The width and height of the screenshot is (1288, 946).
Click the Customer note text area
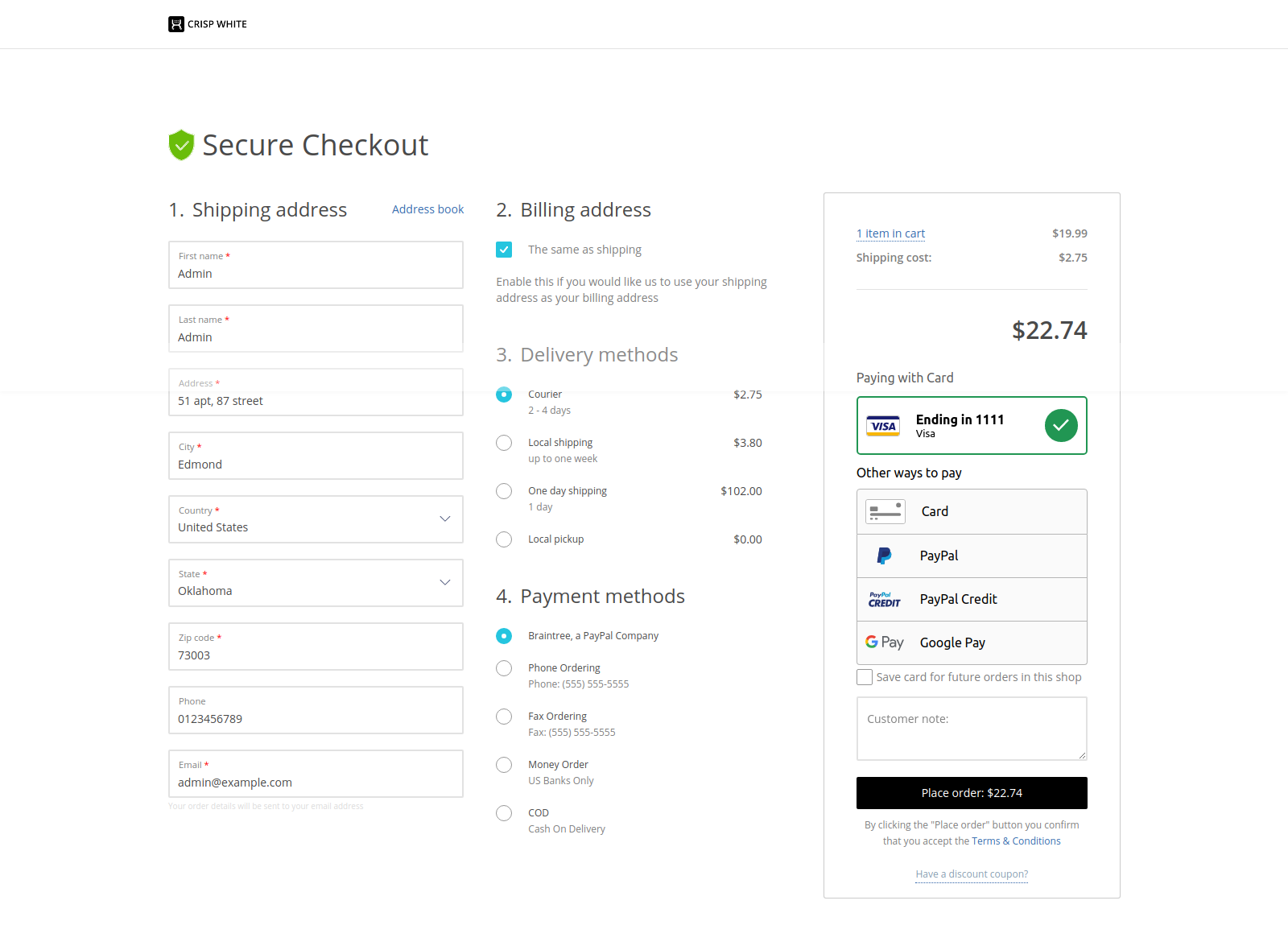[971, 727]
